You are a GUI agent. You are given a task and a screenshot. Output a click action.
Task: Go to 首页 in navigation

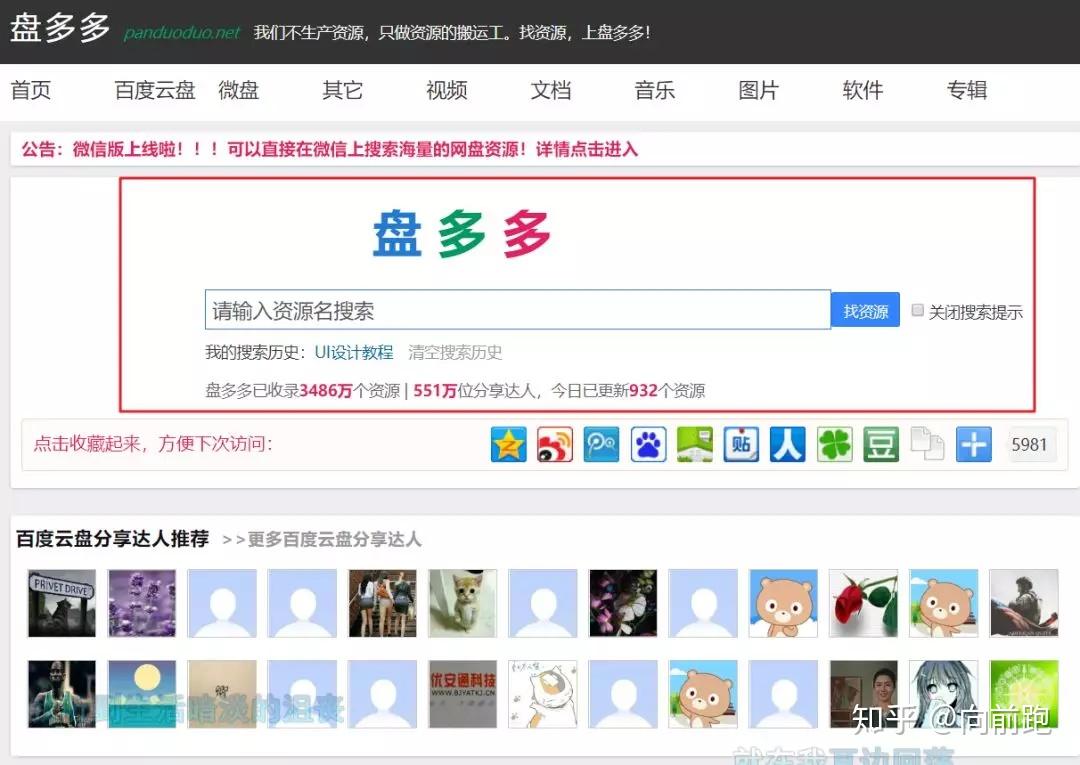[31, 90]
